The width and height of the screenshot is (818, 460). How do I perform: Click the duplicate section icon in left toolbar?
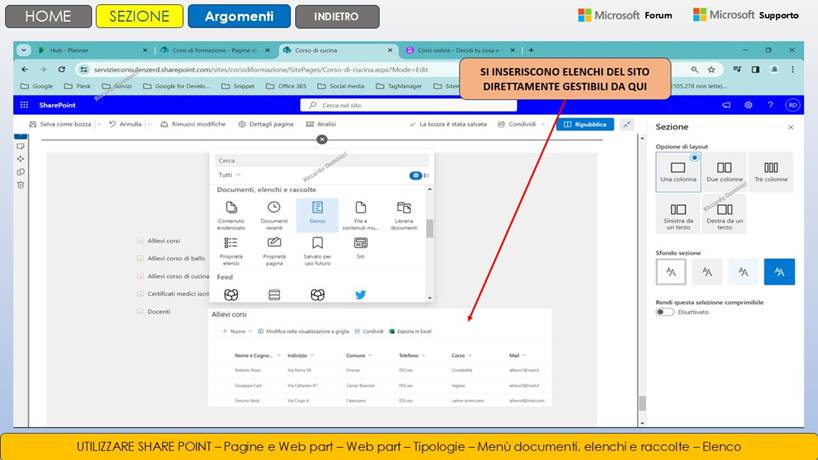point(20,172)
